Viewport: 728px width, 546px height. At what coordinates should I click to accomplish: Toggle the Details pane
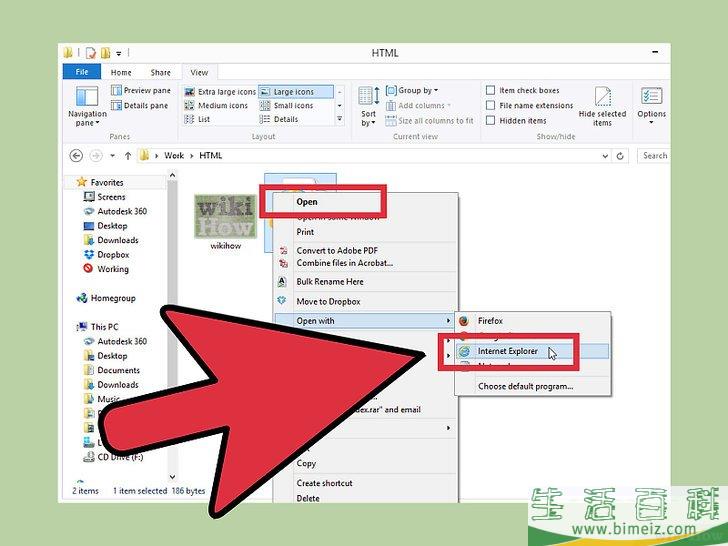(140, 106)
